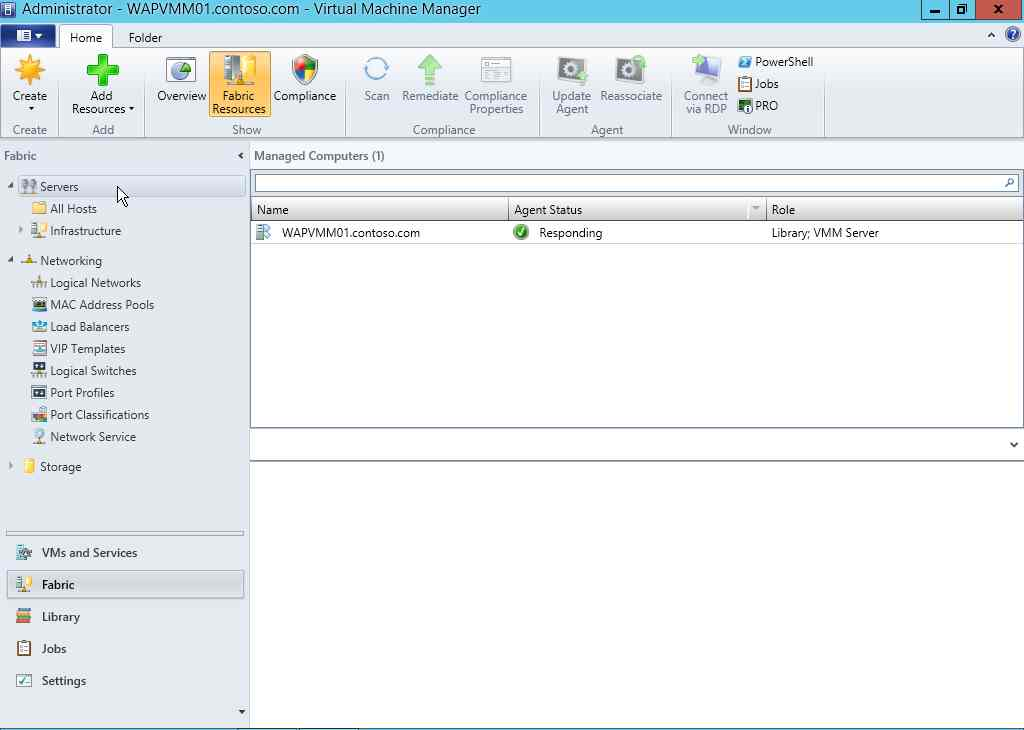Screen dimensions: 1024x730
Task: Click the Scan icon
Action: (x=377, y=70)
